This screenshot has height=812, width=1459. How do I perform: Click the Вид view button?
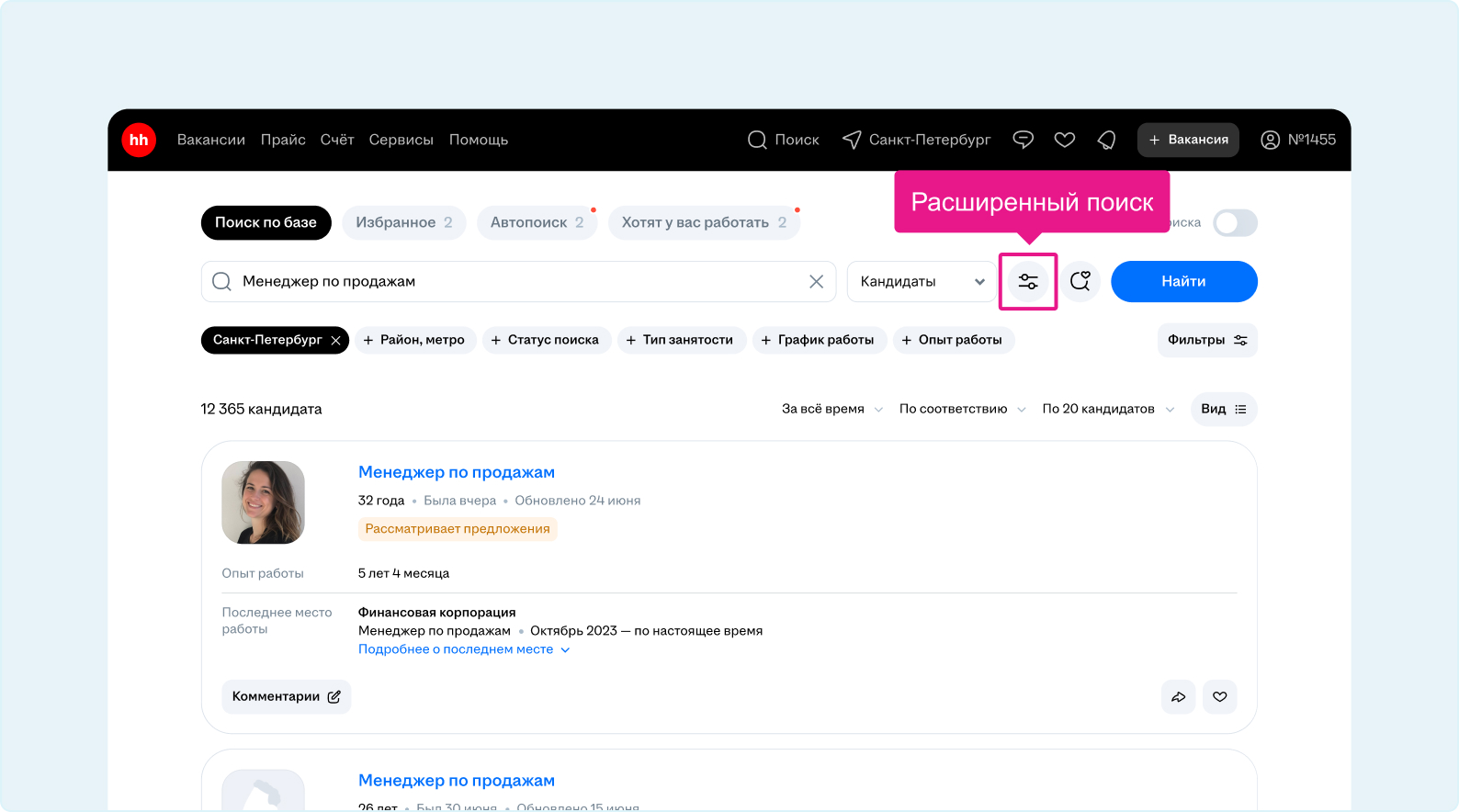pyautogui.click(x=1224, y=409)
